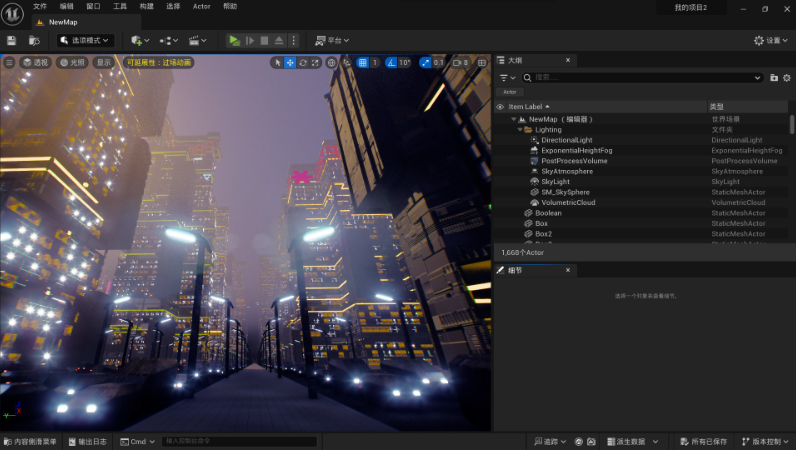Collapse the Lighting folder

[520, 130]
